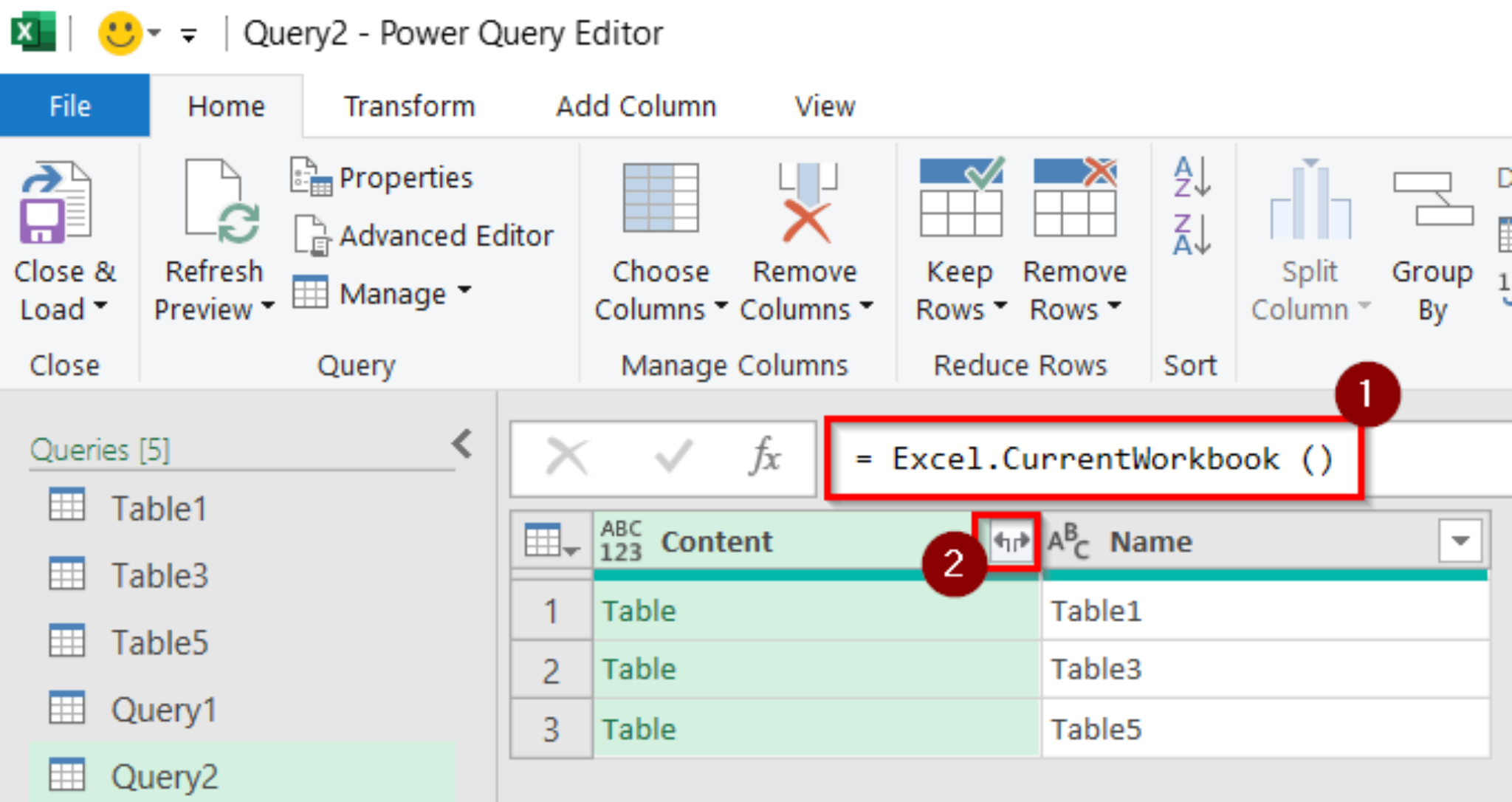Click the Keep Rows icon
Screen dimensions: 1512x802
(x=961, y=196)
